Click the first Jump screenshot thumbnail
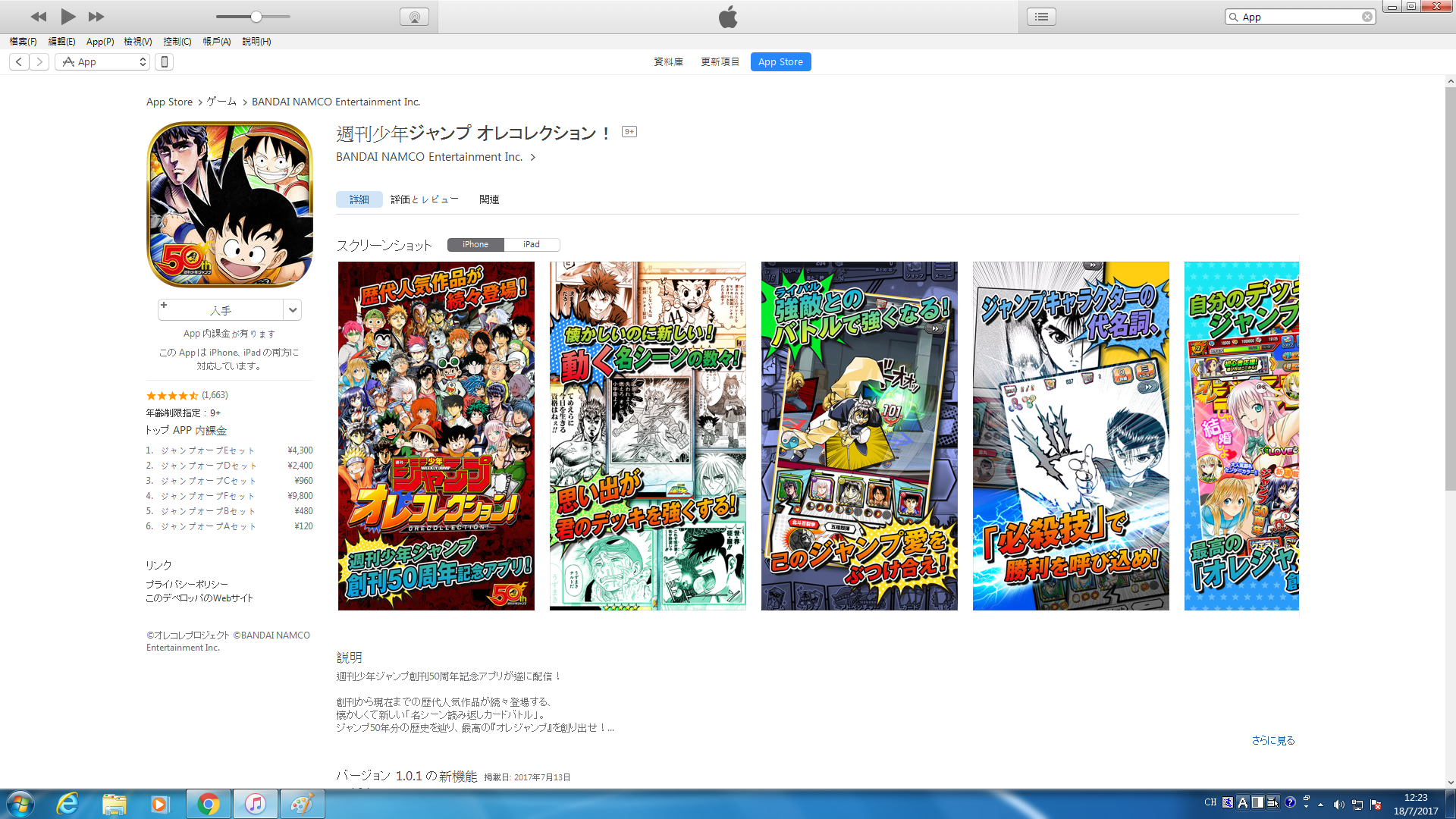This screenshot has width=1456, height=819. [436, 436]
